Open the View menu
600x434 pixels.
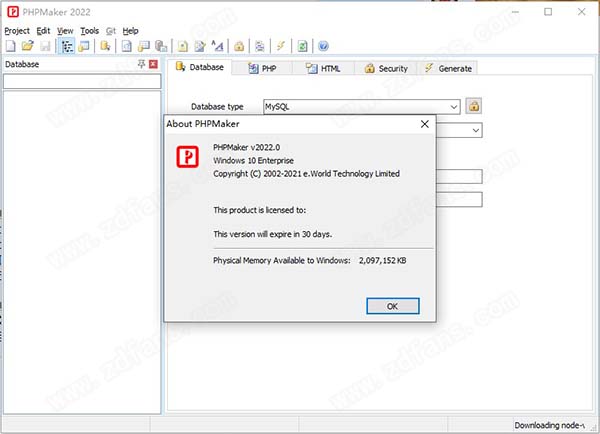click(x=65, y=31)
